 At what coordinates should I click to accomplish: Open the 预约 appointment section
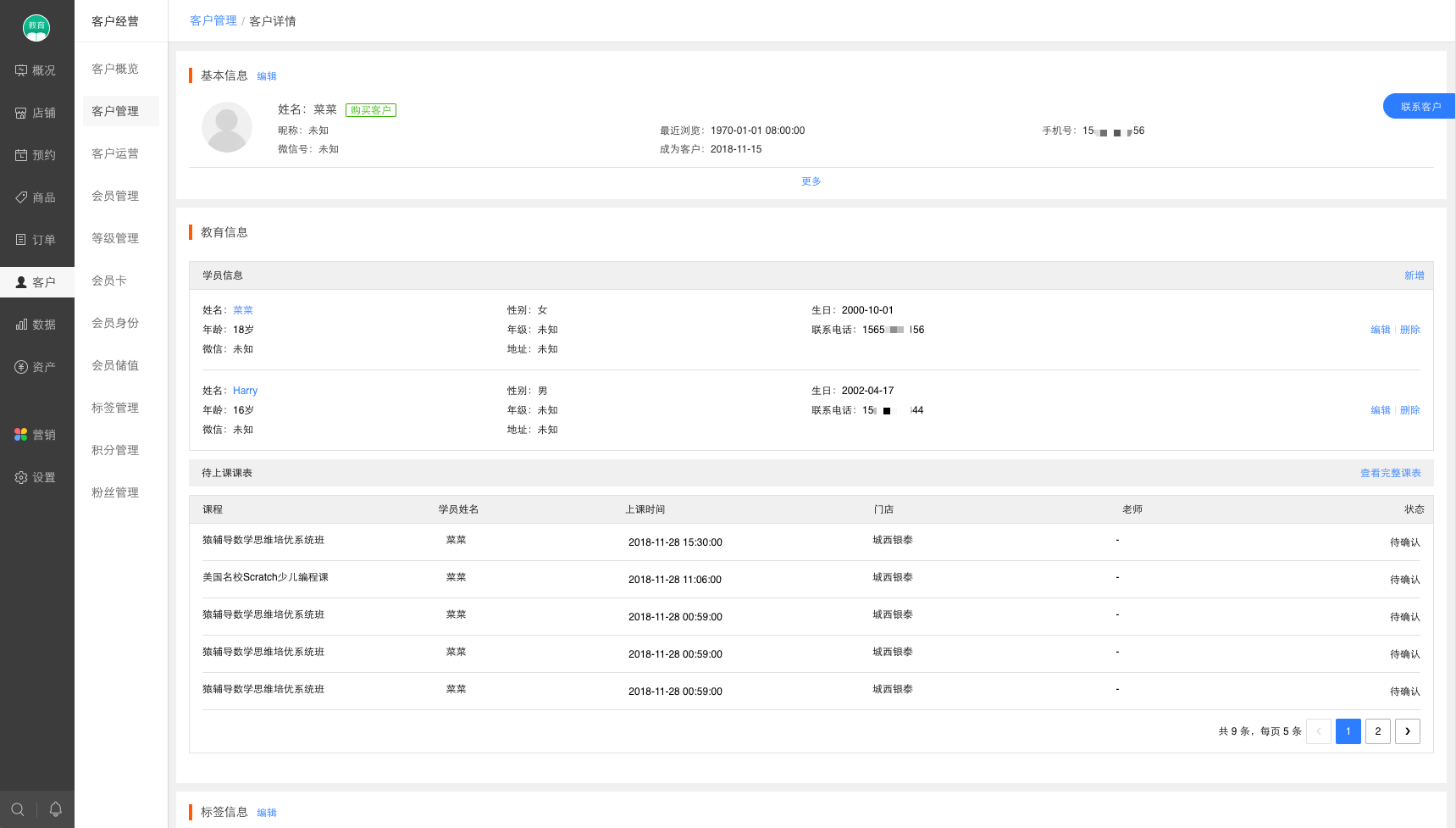click(36, 155)
